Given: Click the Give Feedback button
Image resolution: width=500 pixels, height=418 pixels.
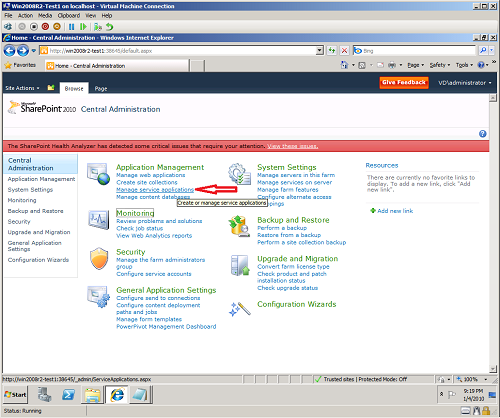Looking at the screenshot, I should [404, 82].
